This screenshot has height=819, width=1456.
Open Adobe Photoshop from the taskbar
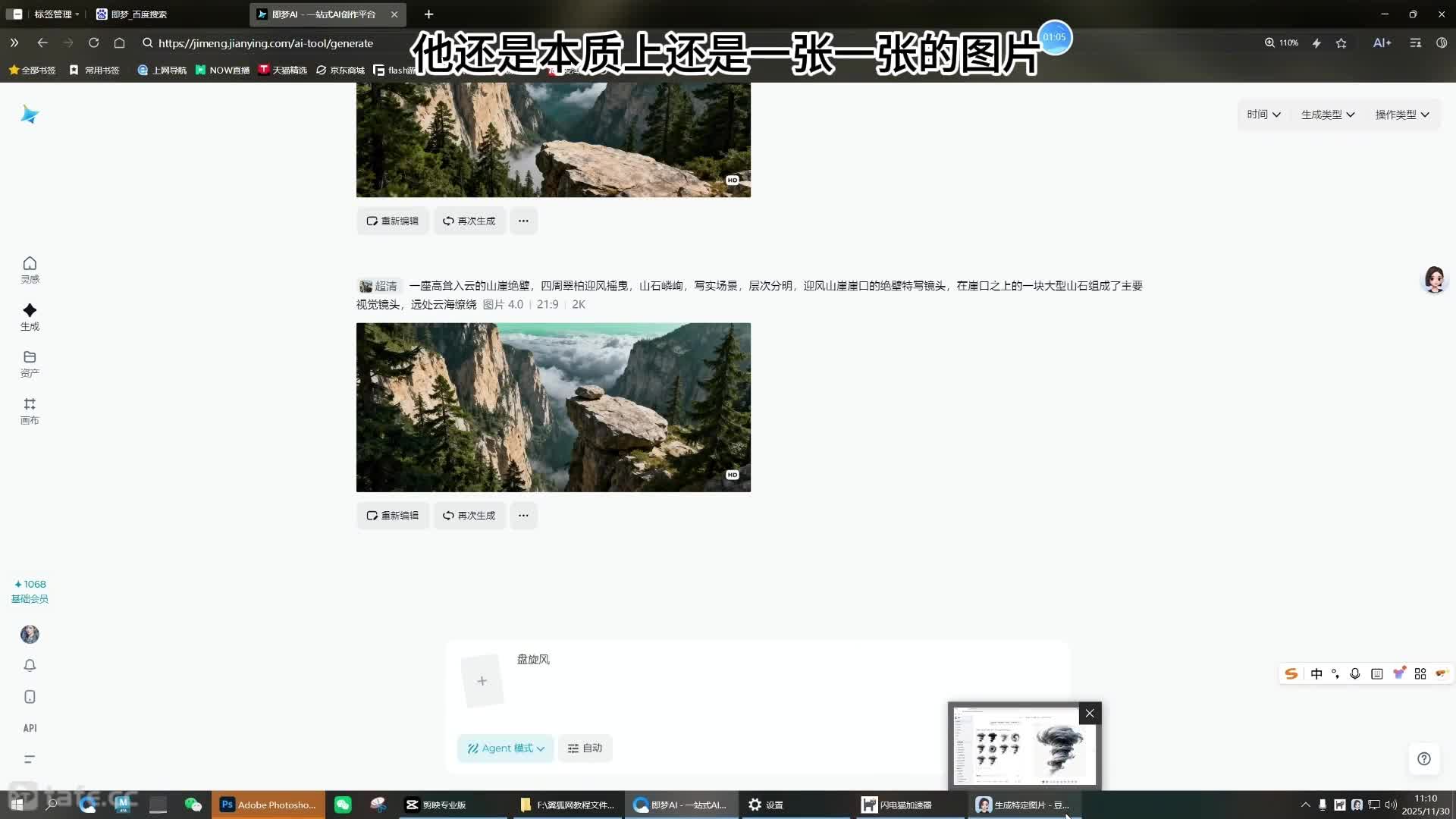click(x=268, y=805)
